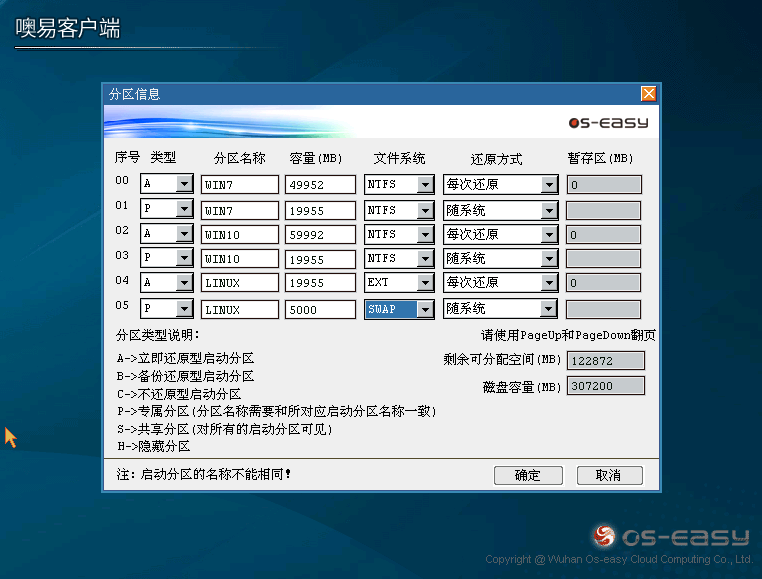Select capacity field containing 49952
This screenshot has width=762, height=579.
pyautogui.click(x=320, y=184)
